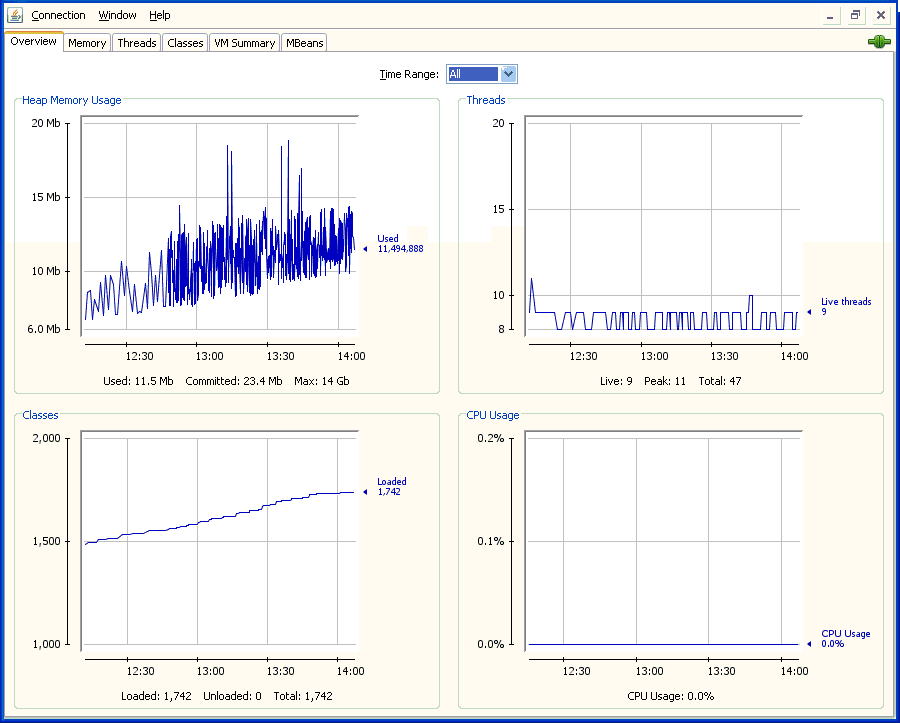Screen dimensions: 900x723
Task: Click the Live threads legend arrow marker
Action: [x=809, y=312]
